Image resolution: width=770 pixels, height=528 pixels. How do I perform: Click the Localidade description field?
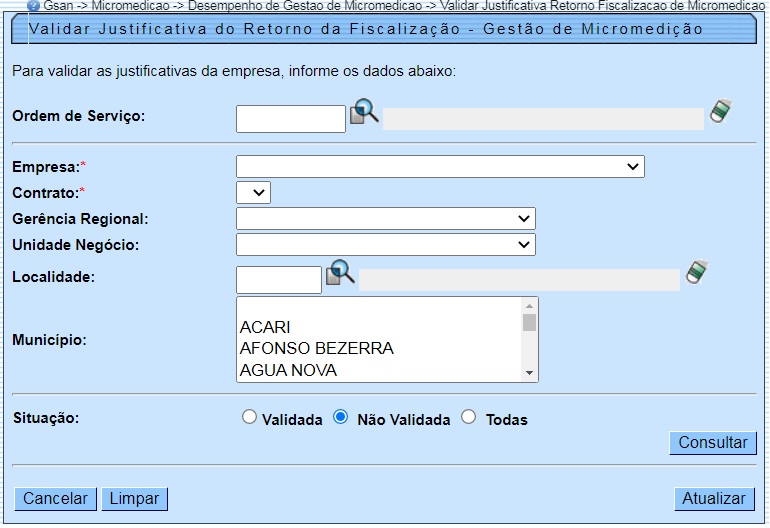tap(519, 280)
